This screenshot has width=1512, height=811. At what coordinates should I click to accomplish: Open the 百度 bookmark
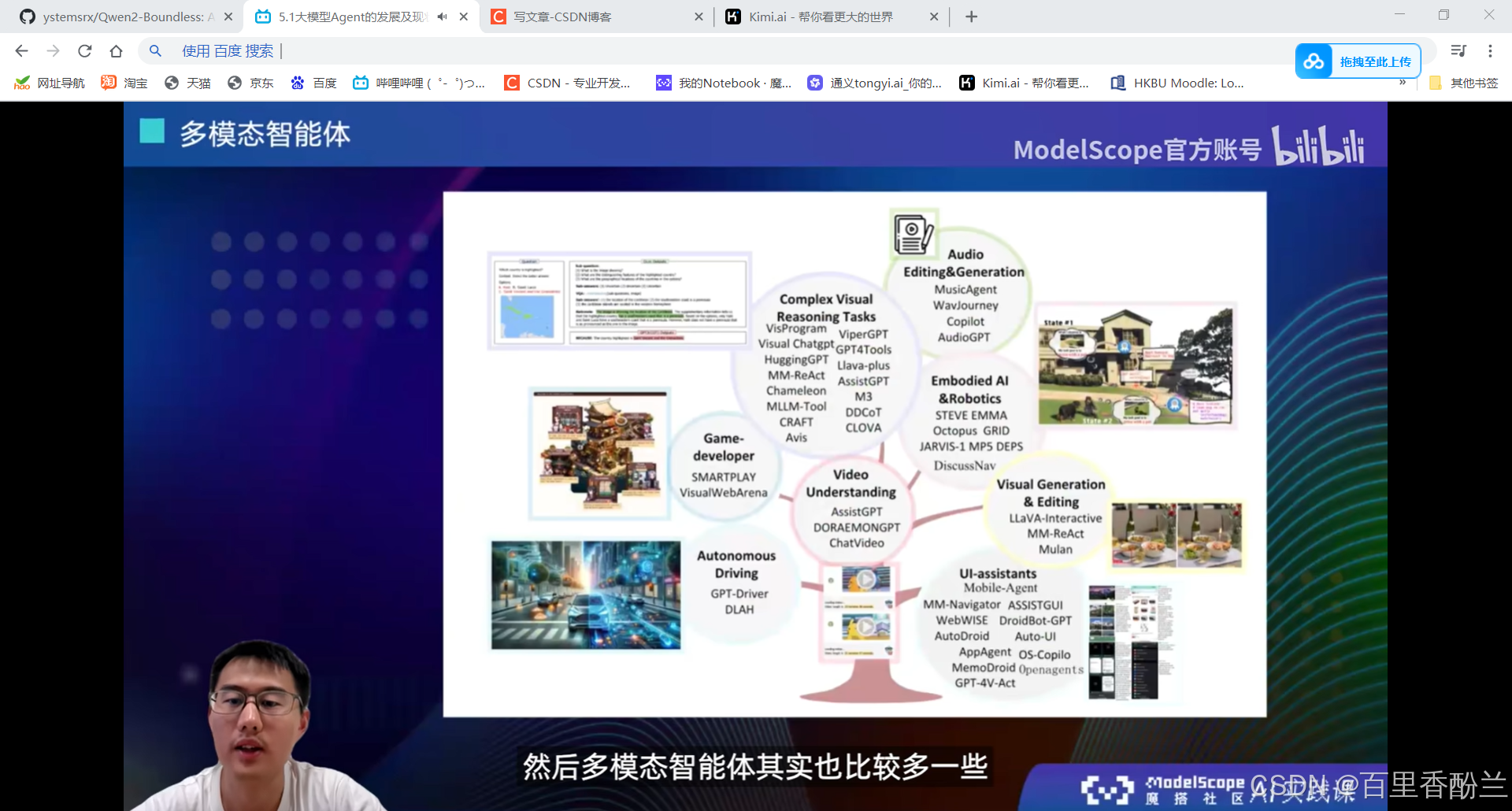313,83
